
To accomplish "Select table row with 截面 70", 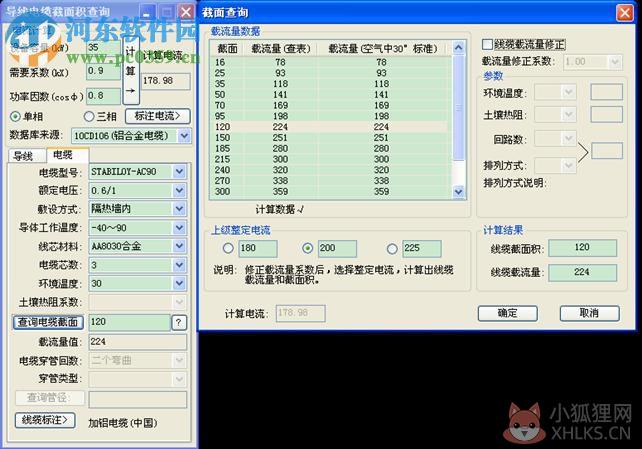I will [331, 106].
